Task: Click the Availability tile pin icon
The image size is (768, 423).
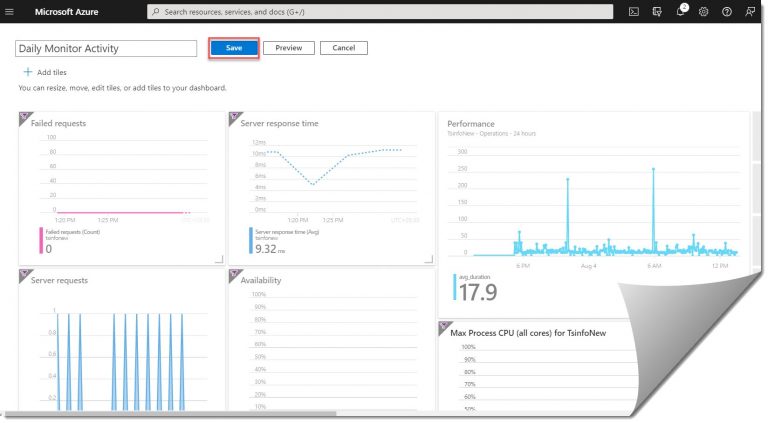Action: click(x=234, y=275)
